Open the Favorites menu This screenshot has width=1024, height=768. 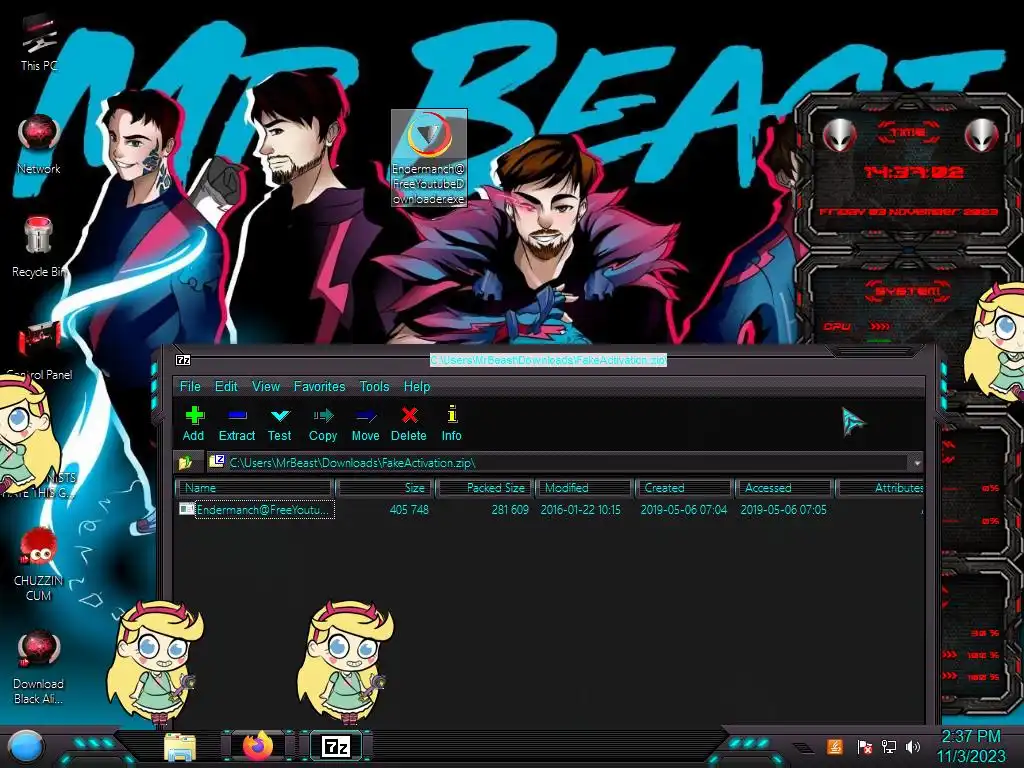319,387
